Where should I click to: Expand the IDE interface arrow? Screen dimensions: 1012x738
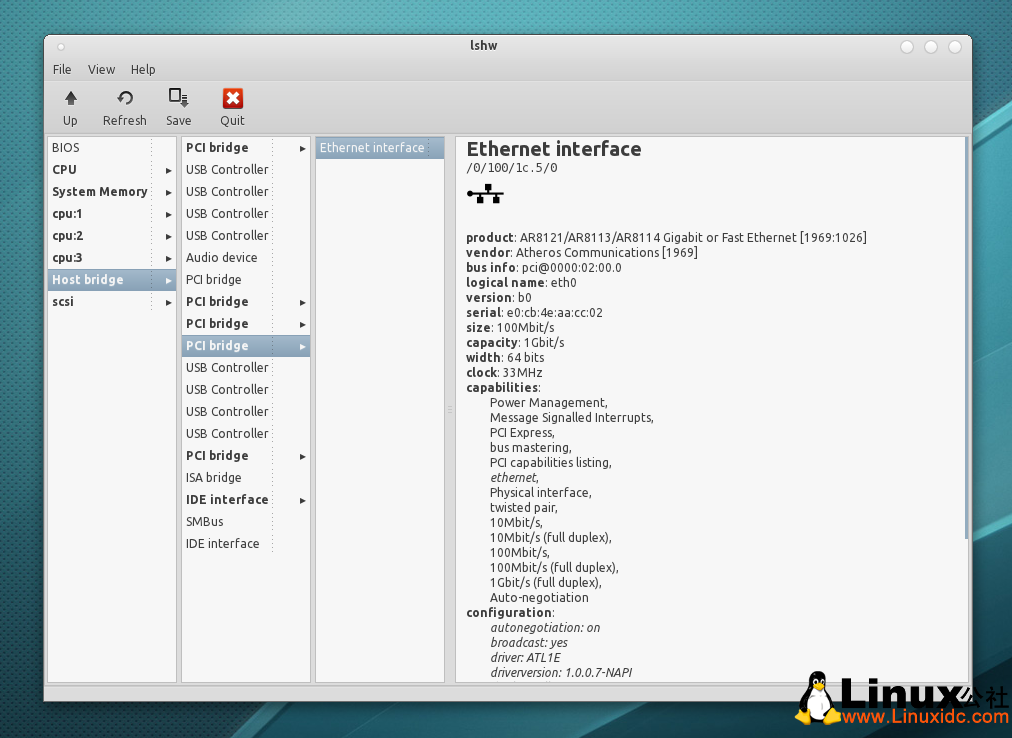[302, 500]
